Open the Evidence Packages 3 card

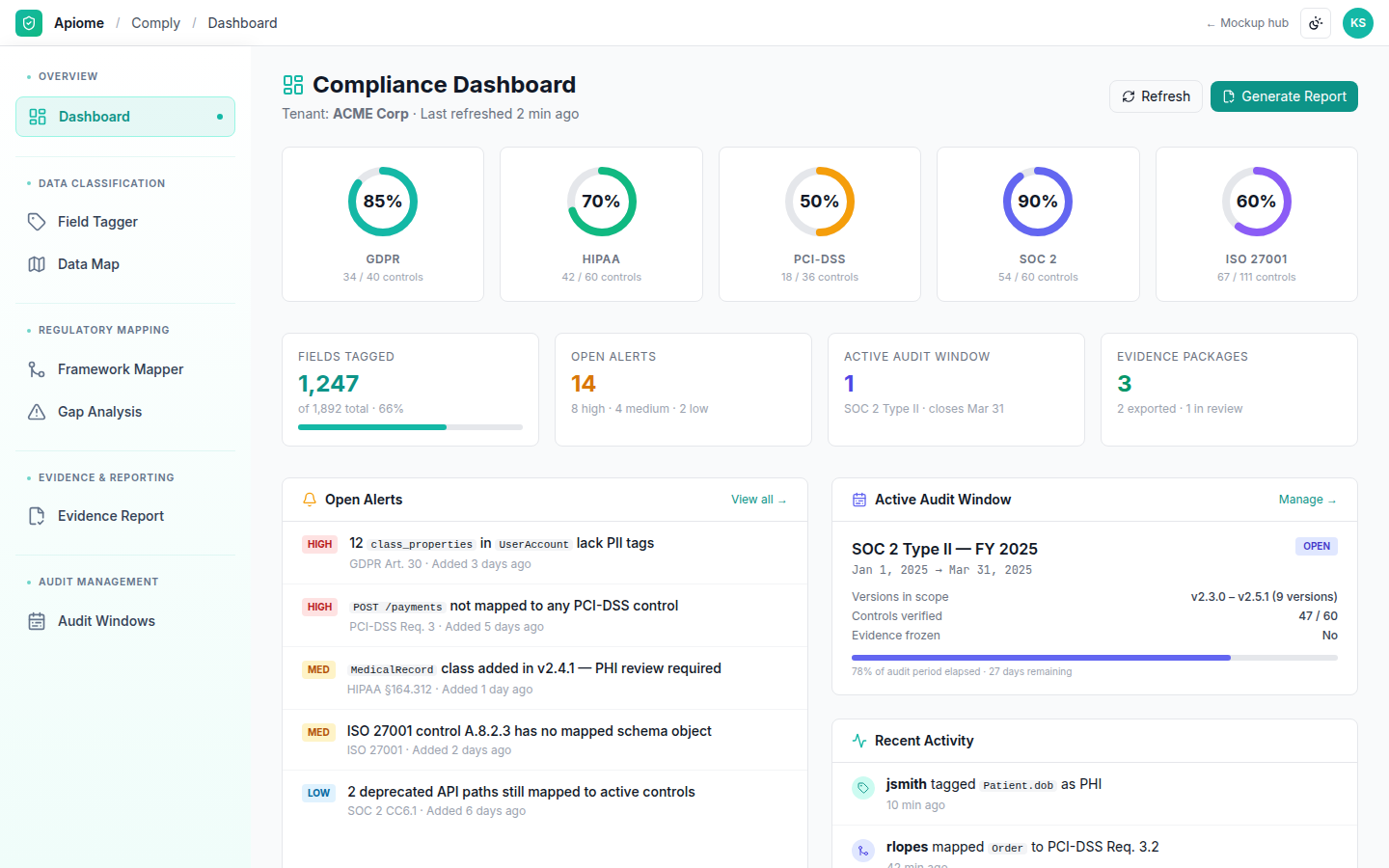[x=1229, y=390]
